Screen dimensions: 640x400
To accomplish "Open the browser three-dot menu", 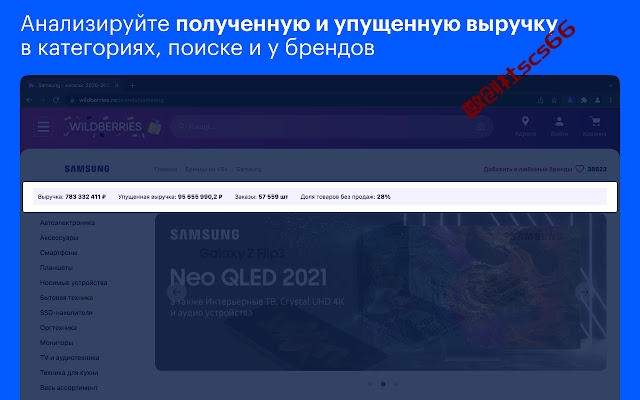I will point(611,100).
